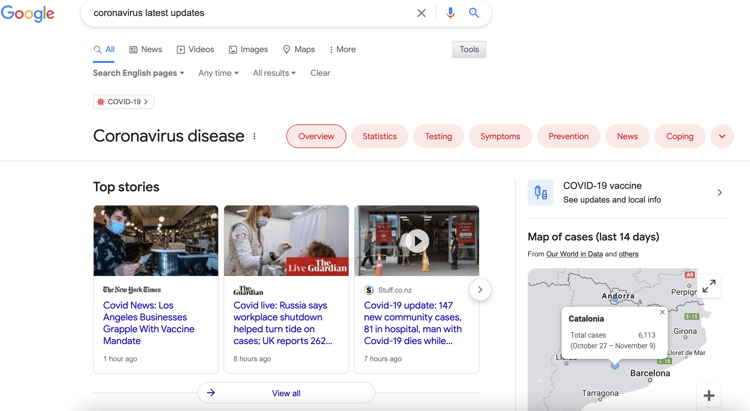Open New York Times story thumbnail
Image resolution: width=750 pixels, height=411 pixels.
coord(156,241)
